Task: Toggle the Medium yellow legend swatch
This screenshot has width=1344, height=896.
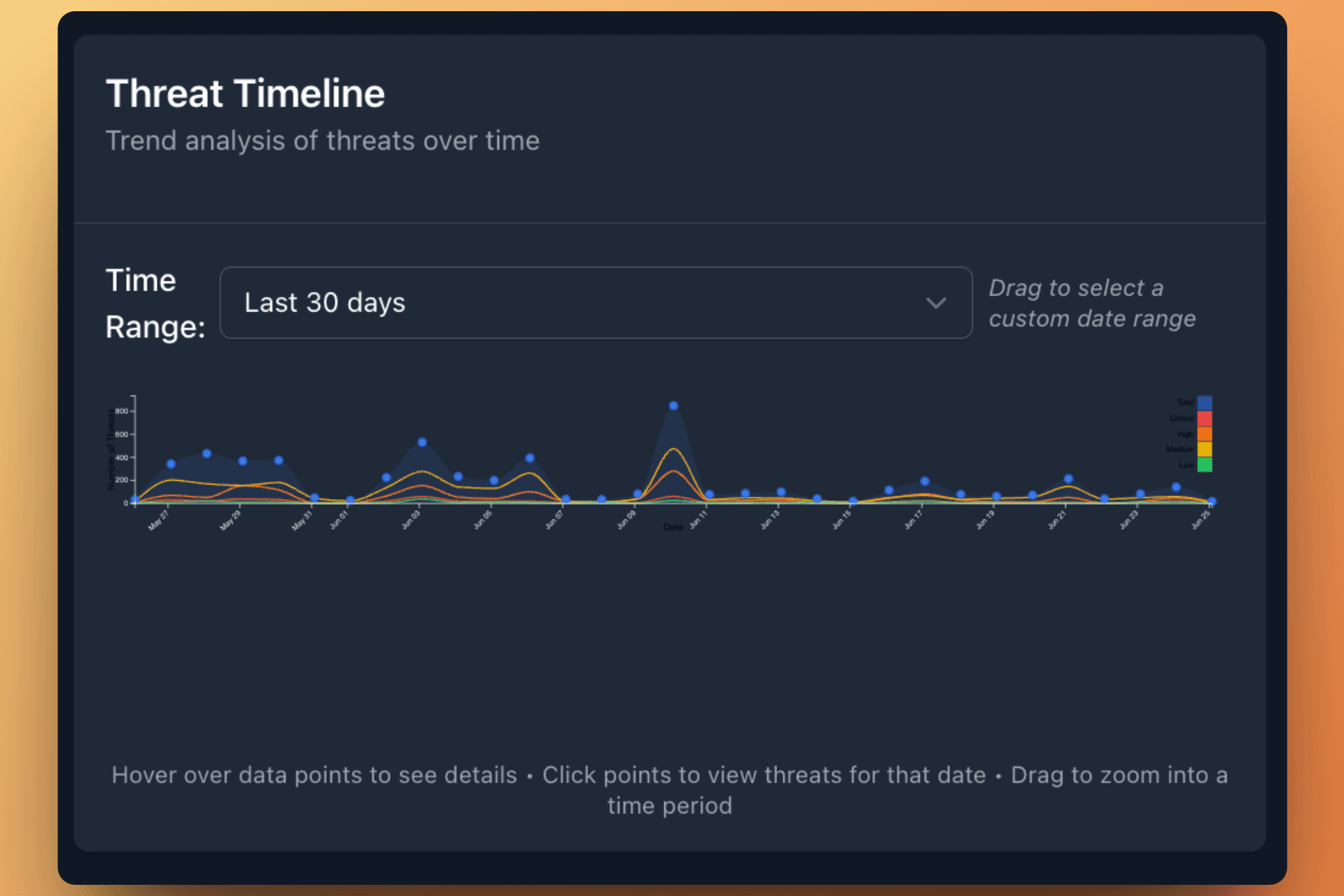Action: (x=1204, y=449)
